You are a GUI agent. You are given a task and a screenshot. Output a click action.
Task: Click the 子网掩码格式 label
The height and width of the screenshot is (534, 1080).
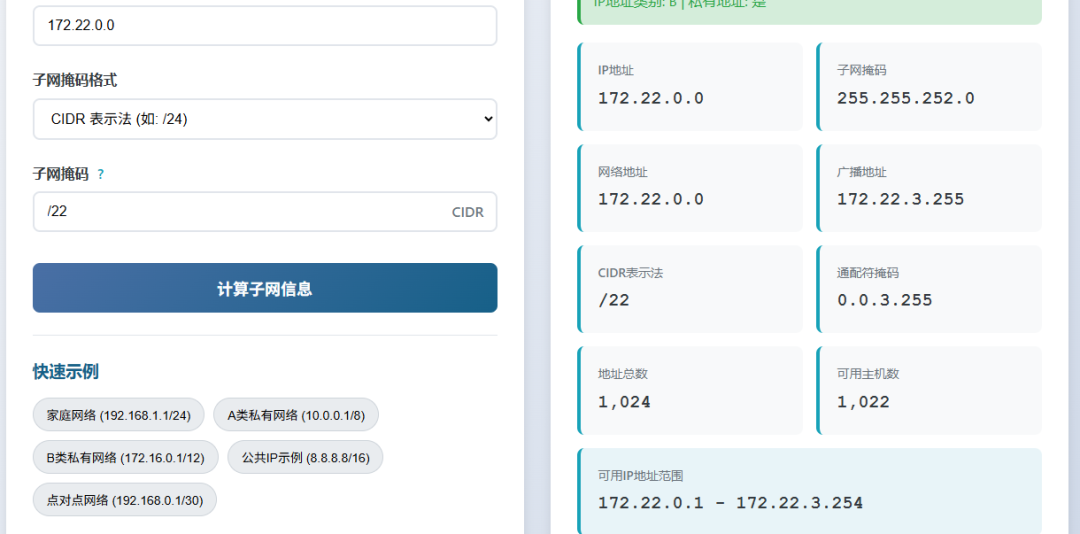pos(75,81)
